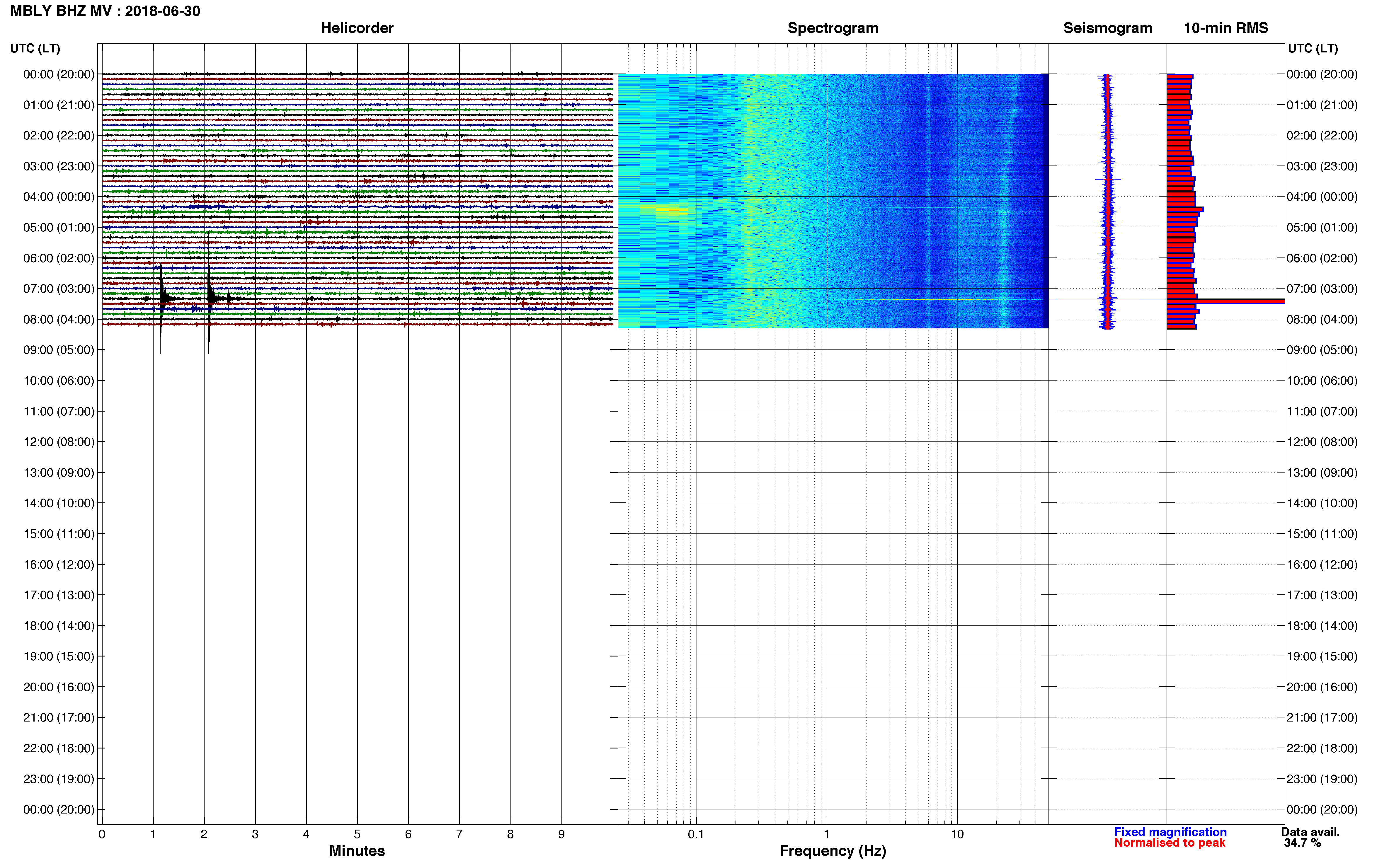Click right axis label '01:00 (21:00)'
The height and width of the screenshot is (868, 1389).
pyautogui.click(x=1322, y=105)
